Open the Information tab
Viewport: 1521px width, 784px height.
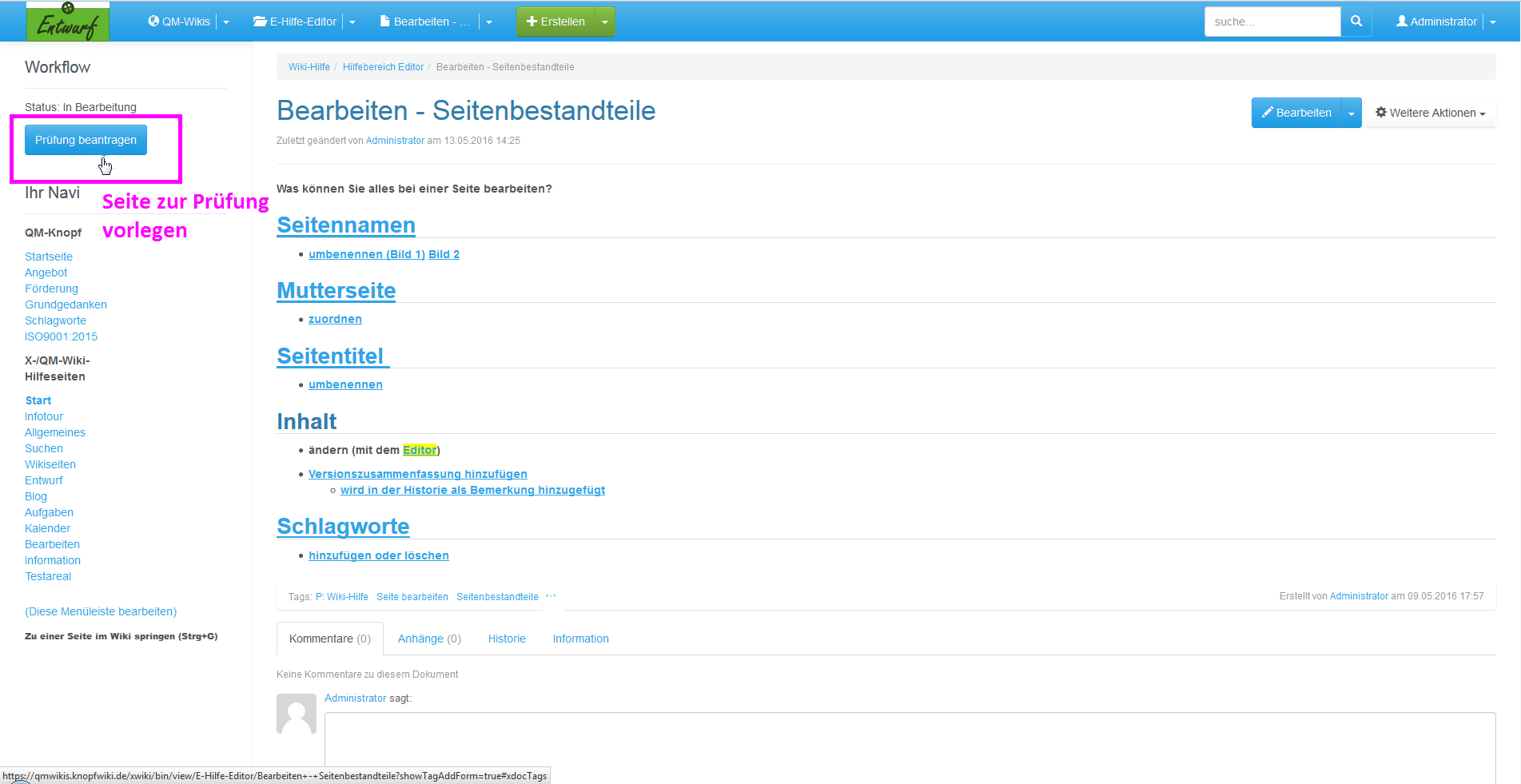pyautogui.click(x=580, y=639)
